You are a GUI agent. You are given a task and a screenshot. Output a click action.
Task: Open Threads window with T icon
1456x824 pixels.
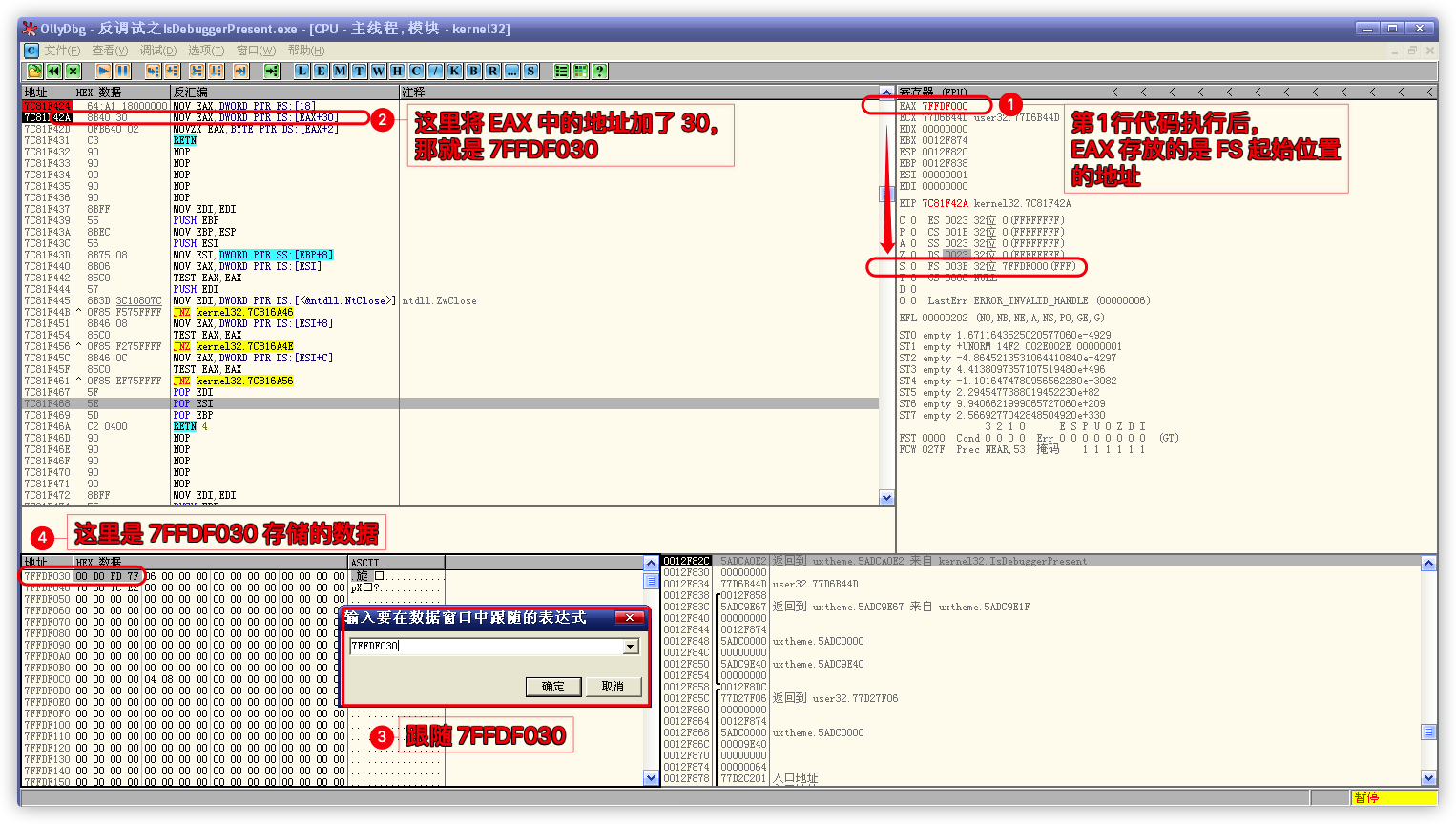(359, 71)
